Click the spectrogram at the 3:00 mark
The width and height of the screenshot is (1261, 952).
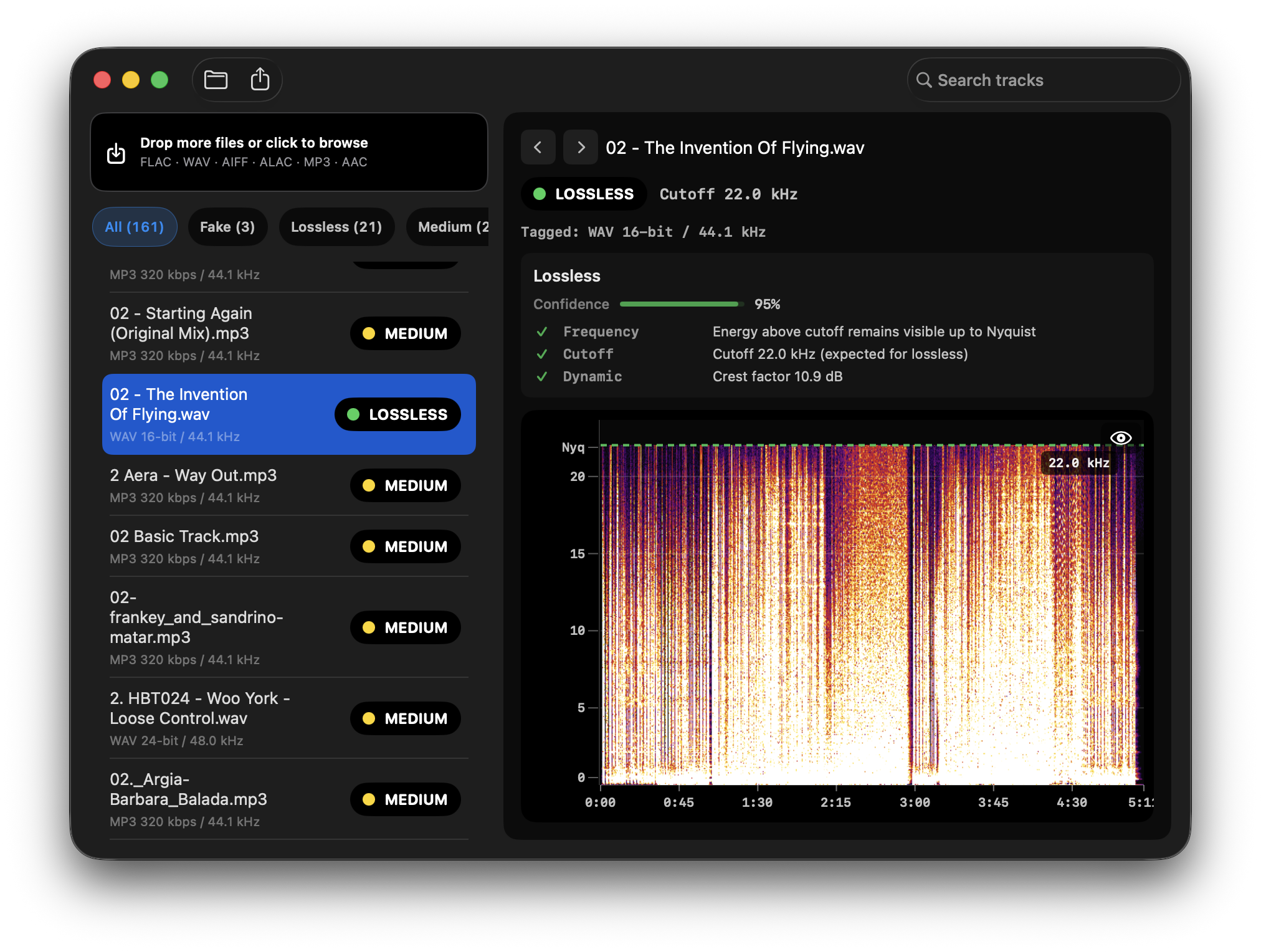click(915, 614)
